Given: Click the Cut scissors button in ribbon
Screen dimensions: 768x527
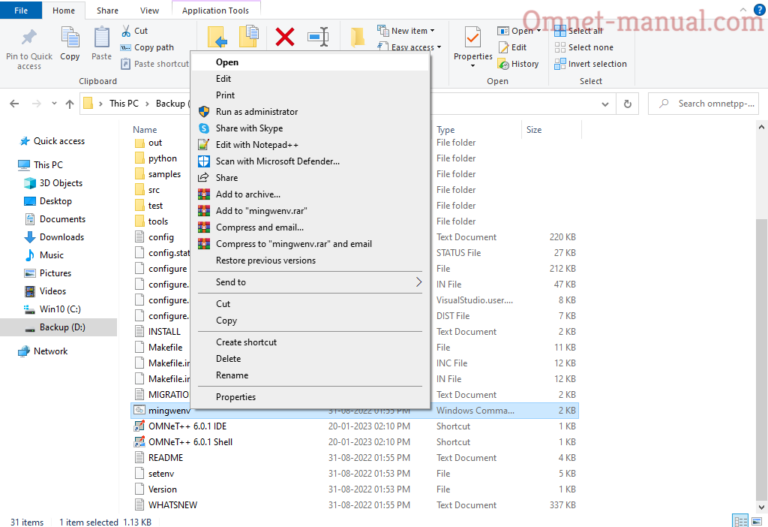Looking at the screenshot, I should (x=135, y=31).
